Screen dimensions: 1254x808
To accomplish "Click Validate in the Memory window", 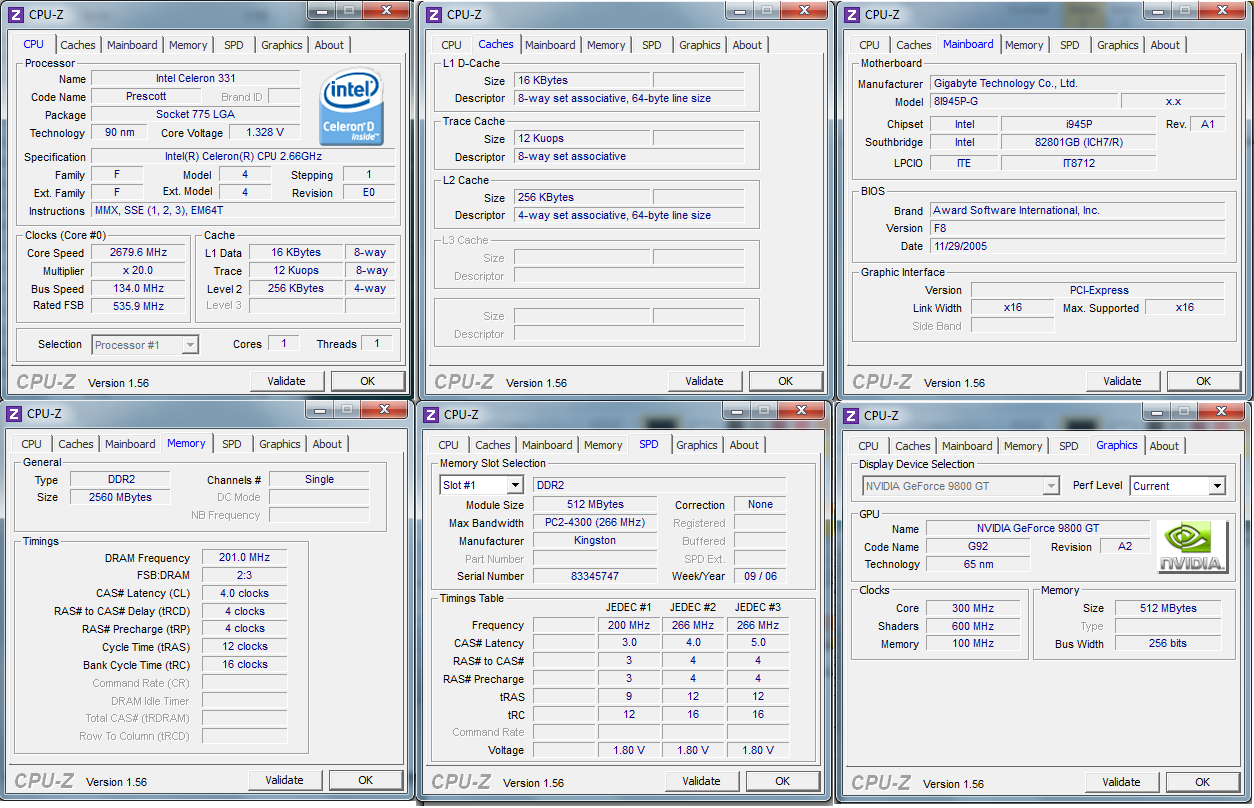I will [285, 780].
